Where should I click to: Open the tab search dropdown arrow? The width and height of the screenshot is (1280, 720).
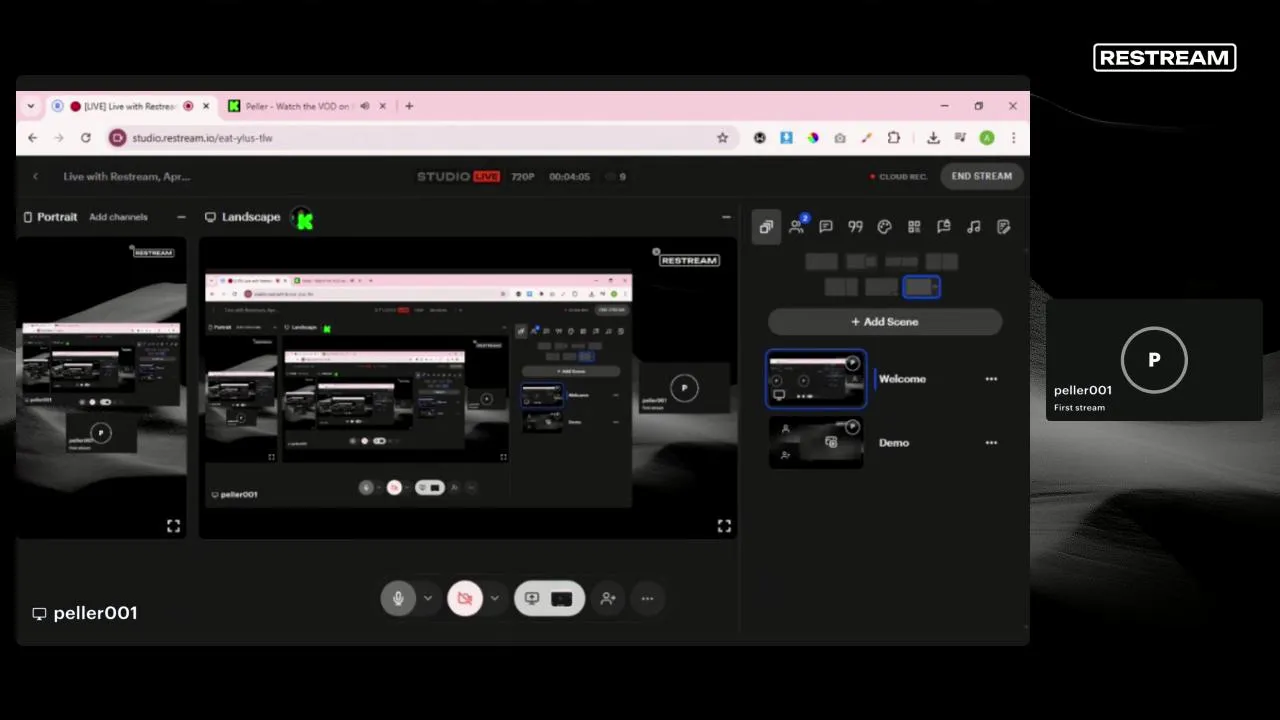[x=30, y=106]
